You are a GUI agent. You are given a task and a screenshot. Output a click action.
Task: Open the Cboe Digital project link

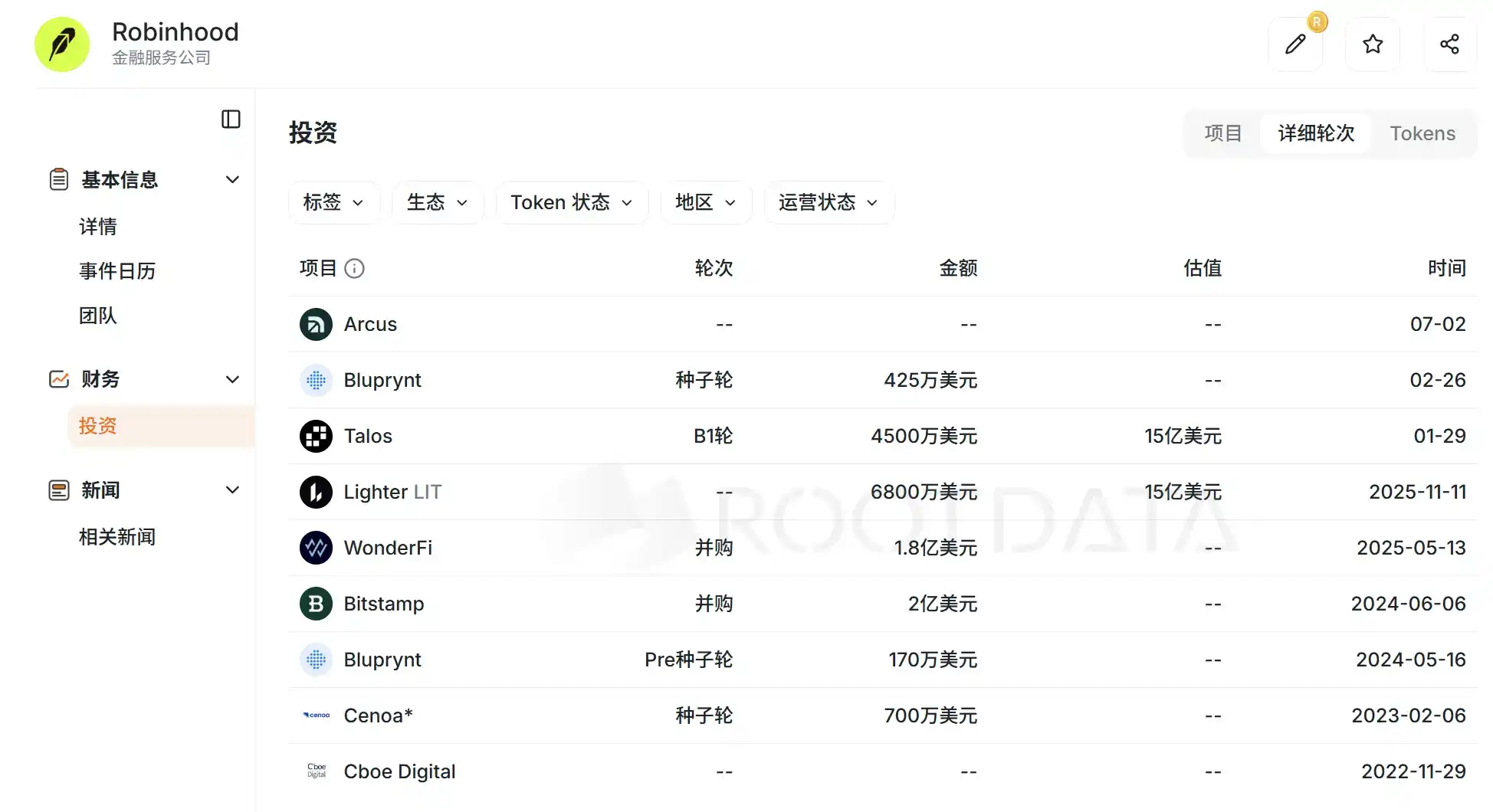pos(399,771)
